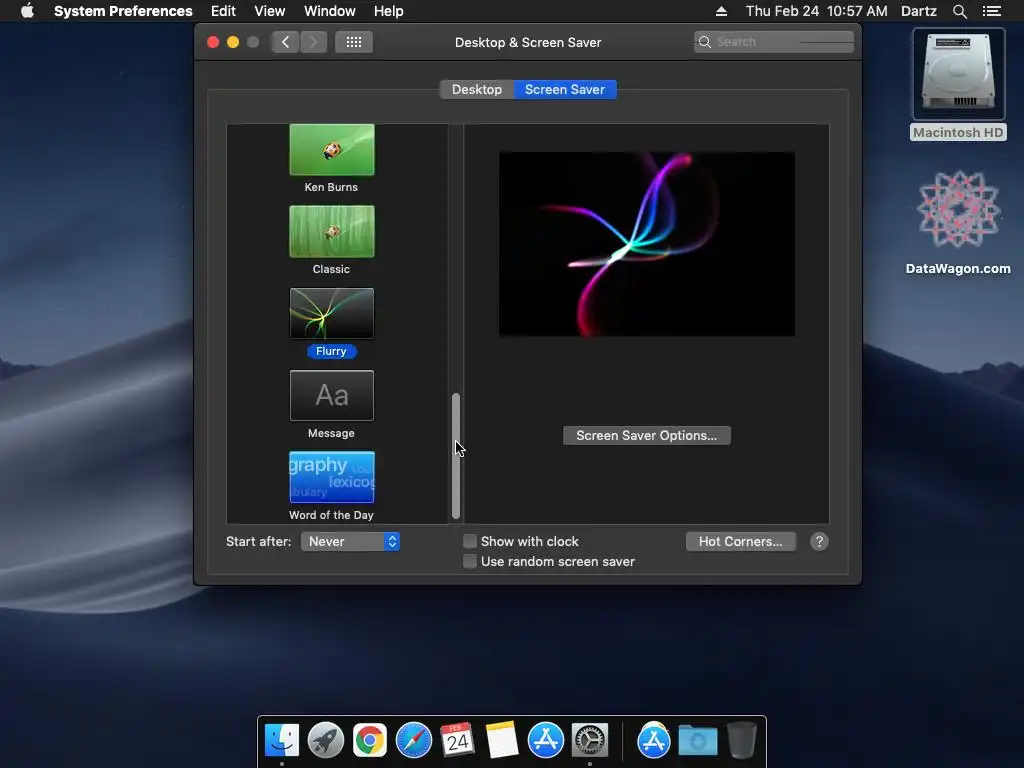The image size is (1024, 768).
Task: Open the Help menu
Action: pos(389,11)
